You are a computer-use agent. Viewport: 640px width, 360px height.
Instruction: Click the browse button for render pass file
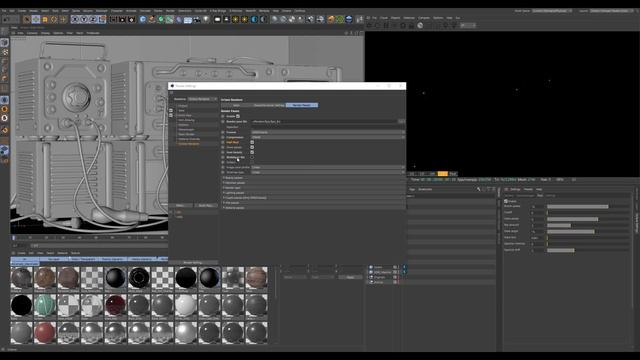402,122
